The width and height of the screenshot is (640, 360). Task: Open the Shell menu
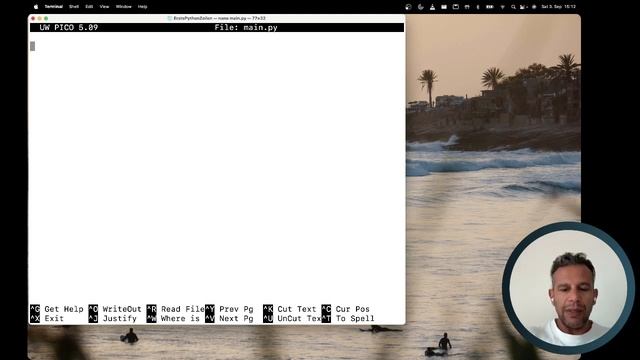click(74, 7)
